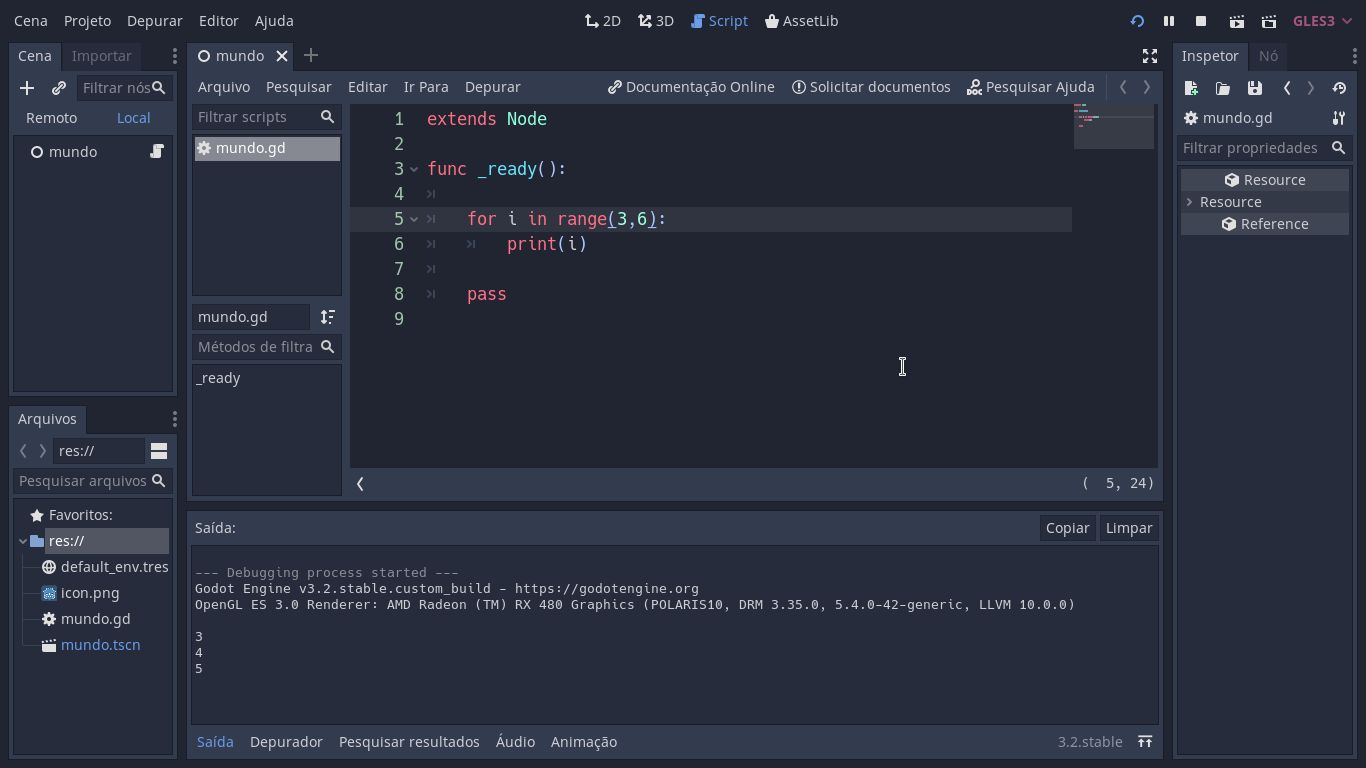Select the Local scene tree view
The image size is (1366, 768).
tap(133, 118)
